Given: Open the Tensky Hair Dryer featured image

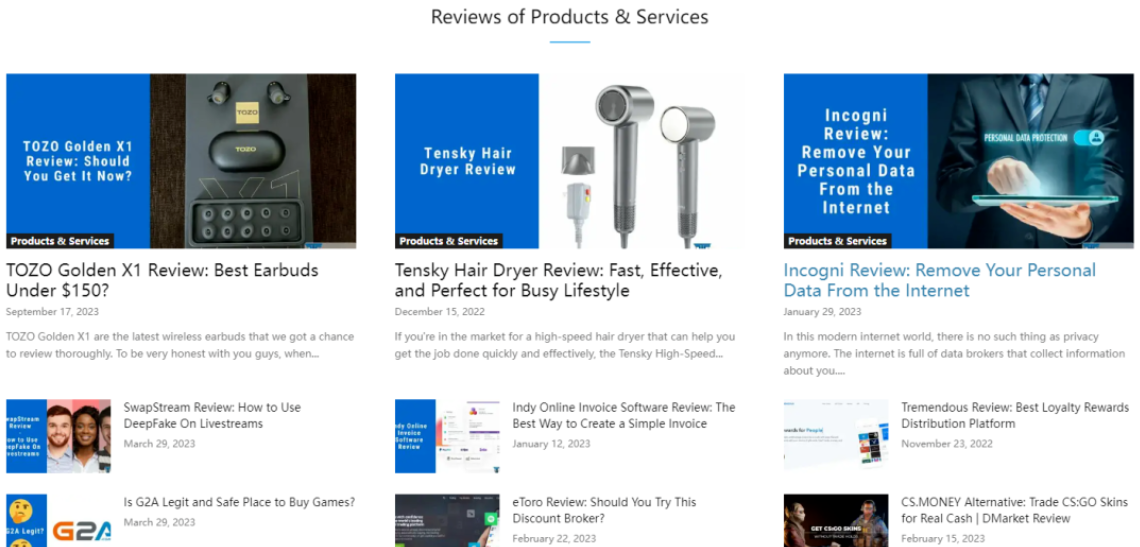Looking at the screenshot, I should pos(570,161).
